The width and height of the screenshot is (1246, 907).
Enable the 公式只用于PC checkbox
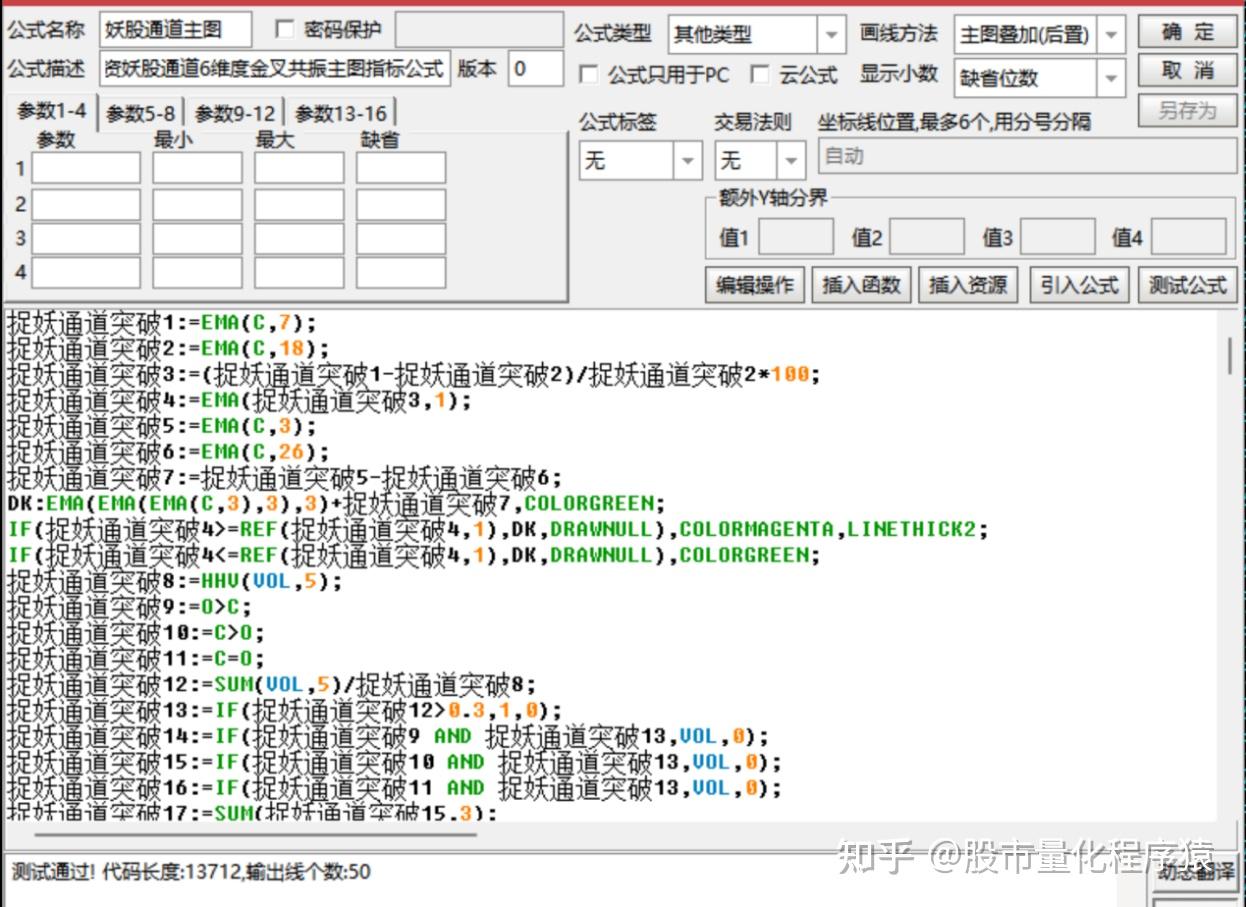tap(589, 74)
